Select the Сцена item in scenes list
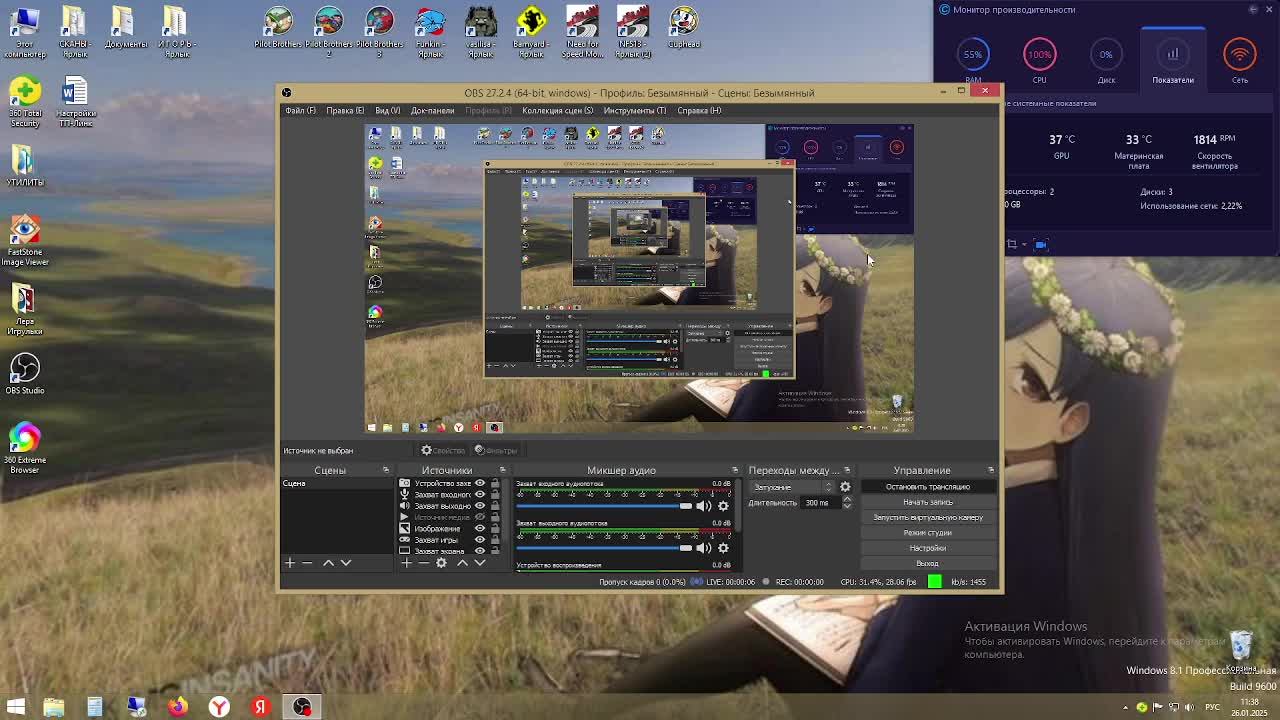This screenshot has height=720, width=1280. [x=337, y=483]
